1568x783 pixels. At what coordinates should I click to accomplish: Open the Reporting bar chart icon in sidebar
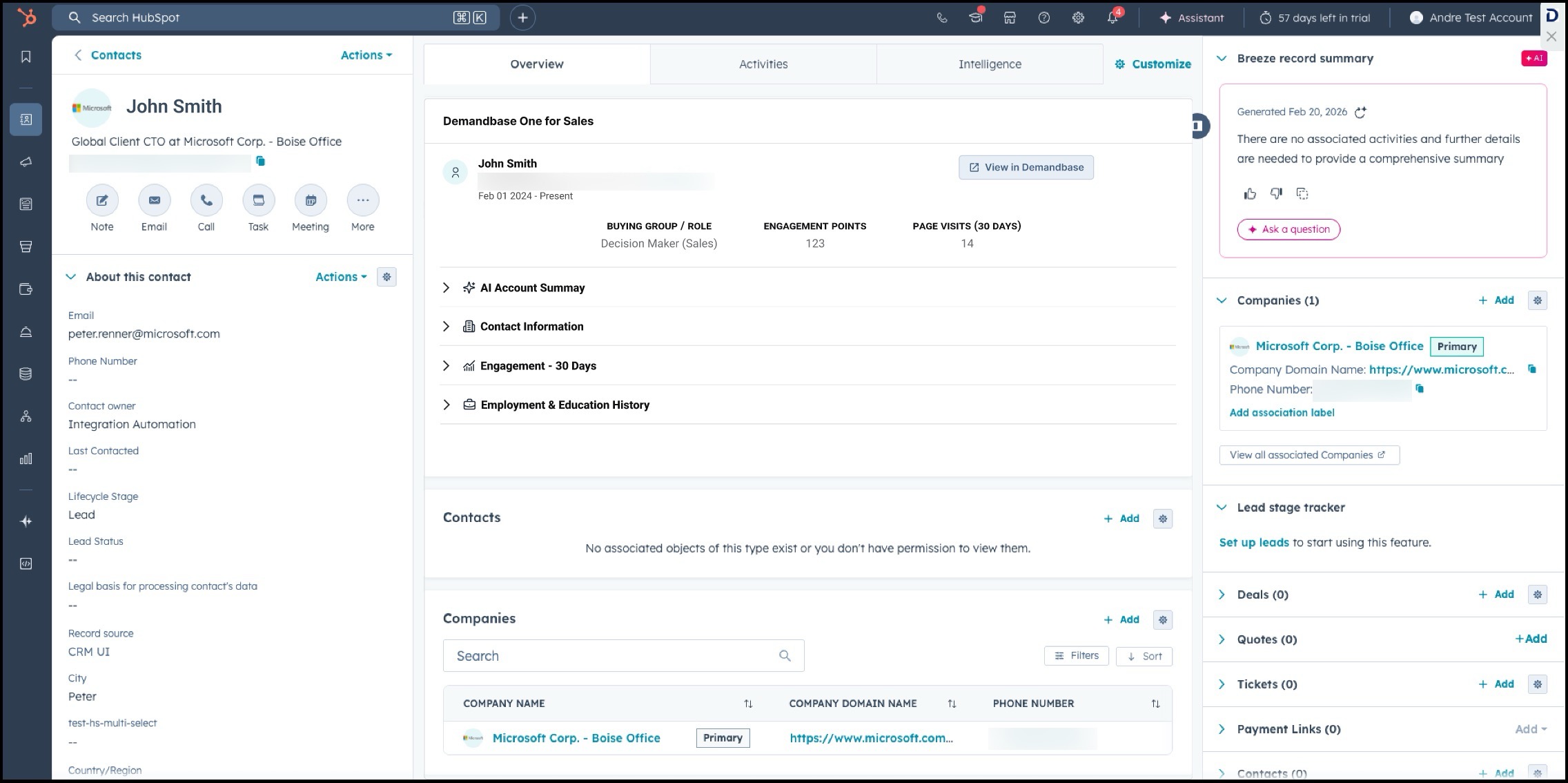click(x=26, y=458)
